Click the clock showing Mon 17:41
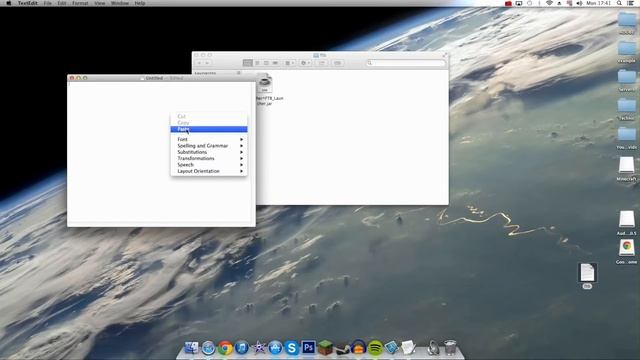The image size is (640, 360). tap(599, 3)
